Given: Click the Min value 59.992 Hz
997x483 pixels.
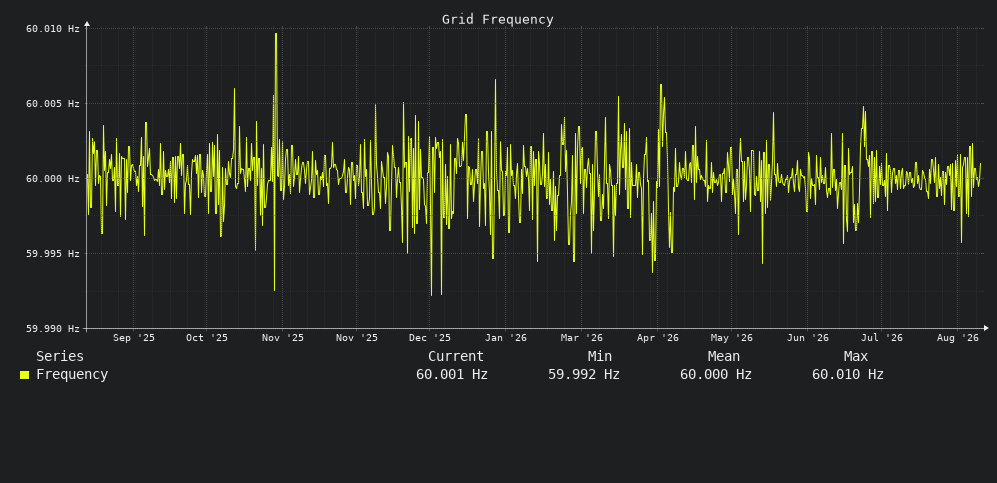Looking at the screenshot, I should click(584, 374).
